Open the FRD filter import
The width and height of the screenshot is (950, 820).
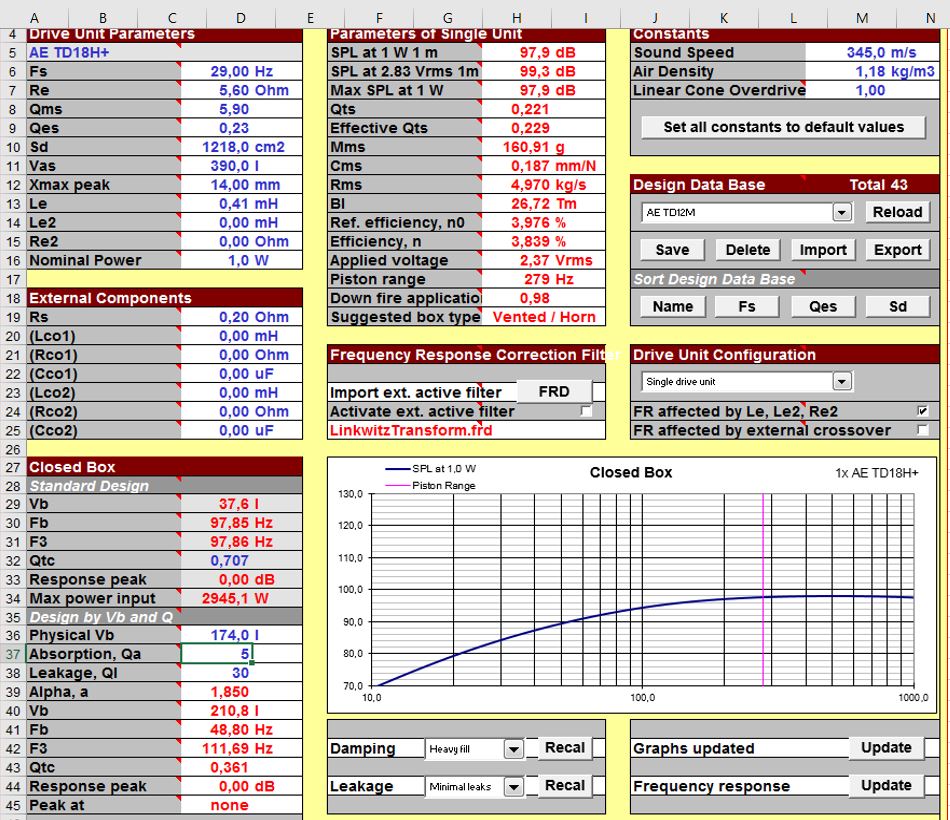point(555,391)
